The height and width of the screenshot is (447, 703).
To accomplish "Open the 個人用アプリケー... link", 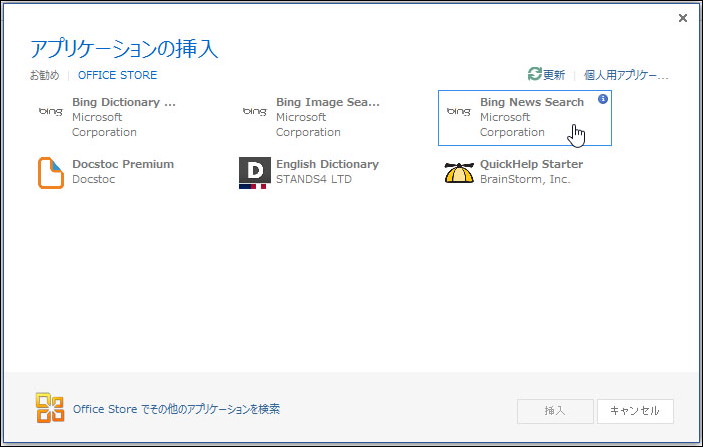I will click(626, 75).
